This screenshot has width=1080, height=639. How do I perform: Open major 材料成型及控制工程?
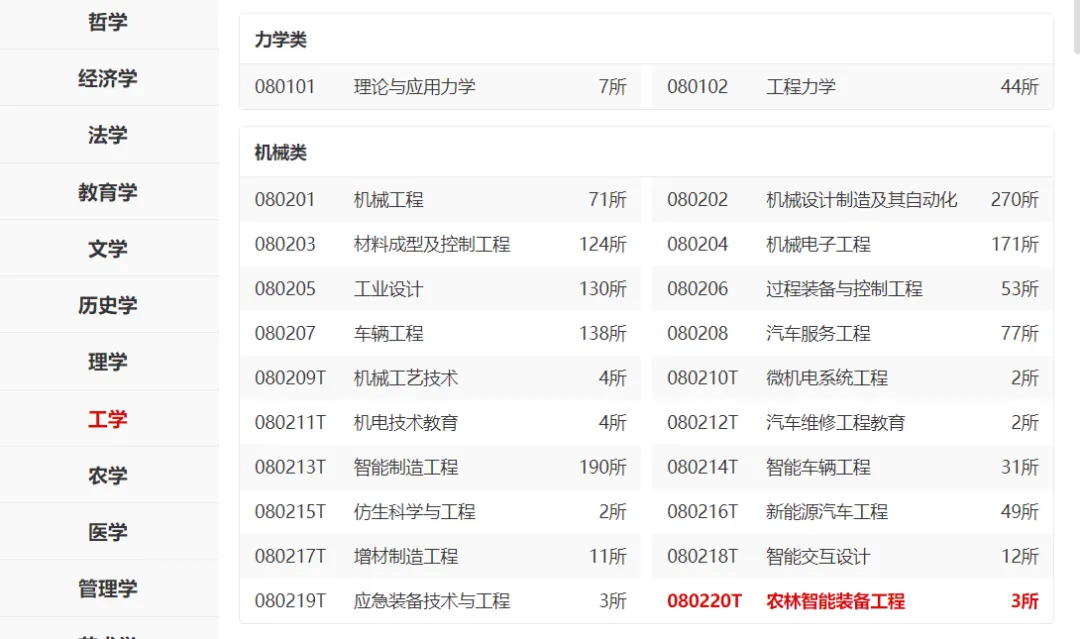point(432,244)
